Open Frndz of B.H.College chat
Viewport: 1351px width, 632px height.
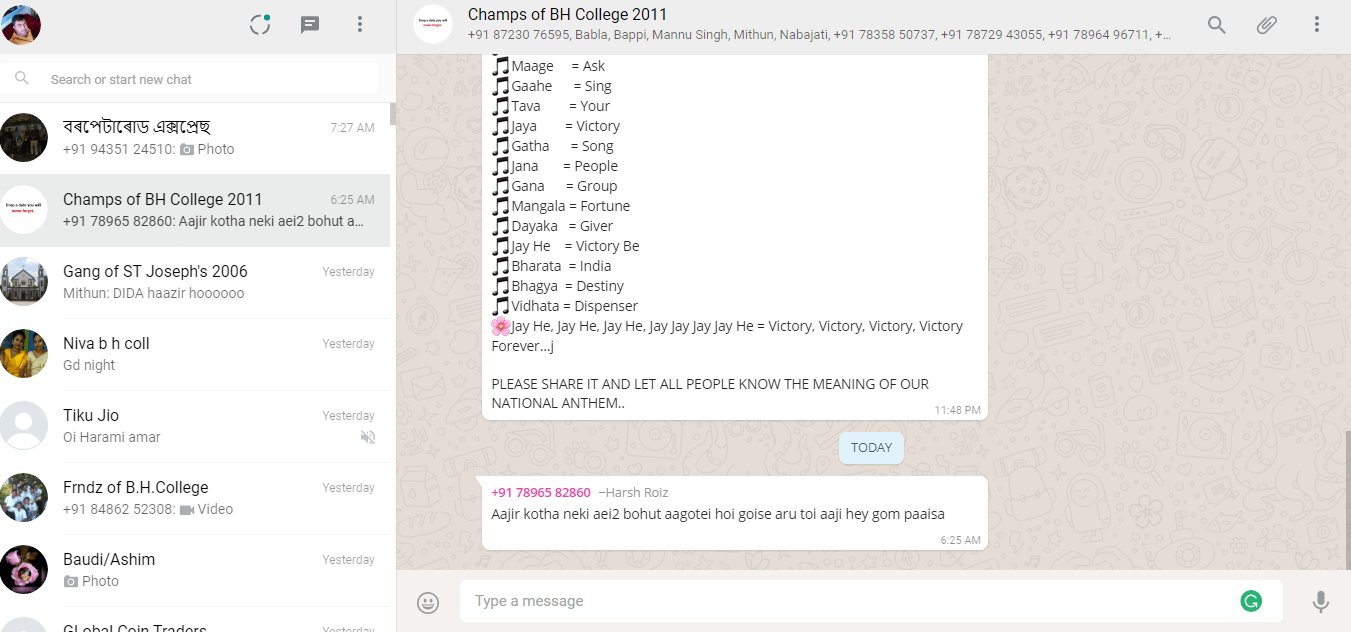pos(195,498)
